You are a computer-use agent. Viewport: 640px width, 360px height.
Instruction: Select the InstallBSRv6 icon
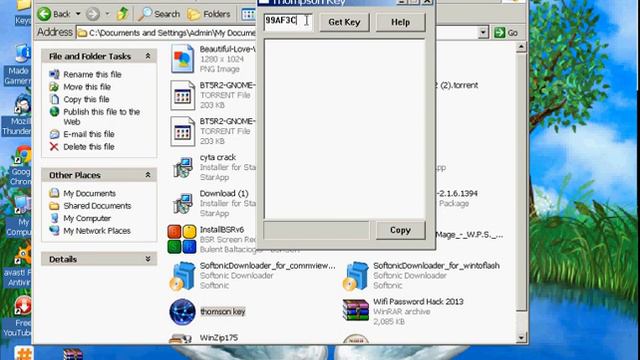[182, 239]
